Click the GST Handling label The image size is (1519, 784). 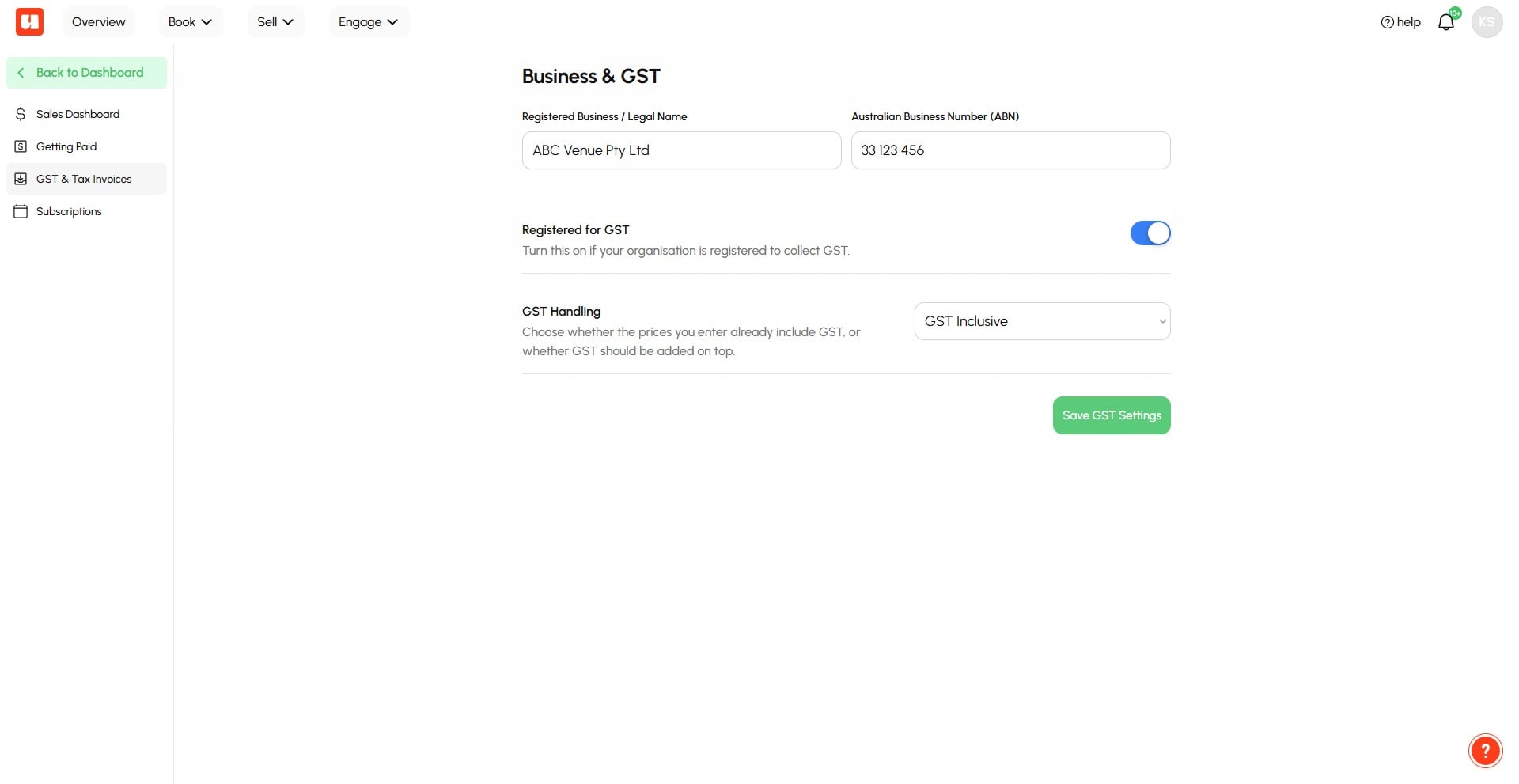point(561,312)
